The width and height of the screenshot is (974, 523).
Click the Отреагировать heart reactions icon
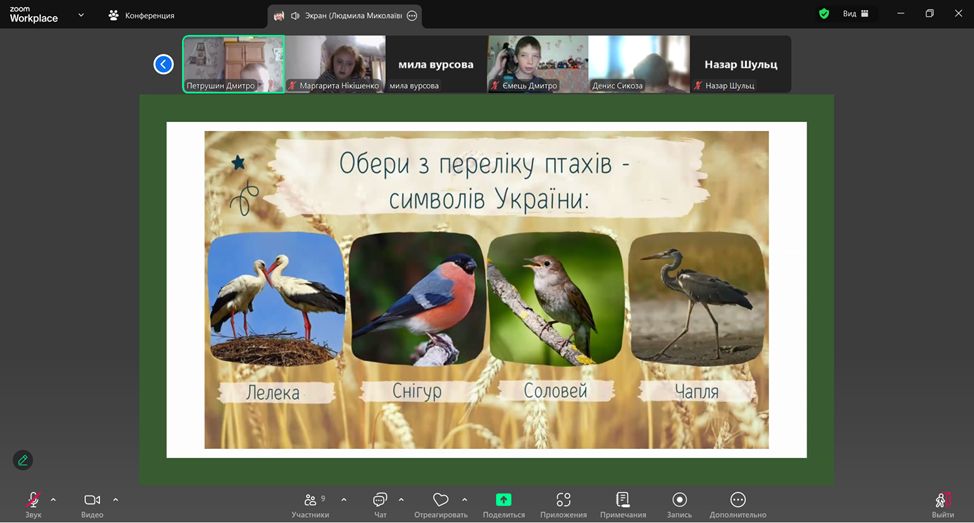[x=440, y=500]
